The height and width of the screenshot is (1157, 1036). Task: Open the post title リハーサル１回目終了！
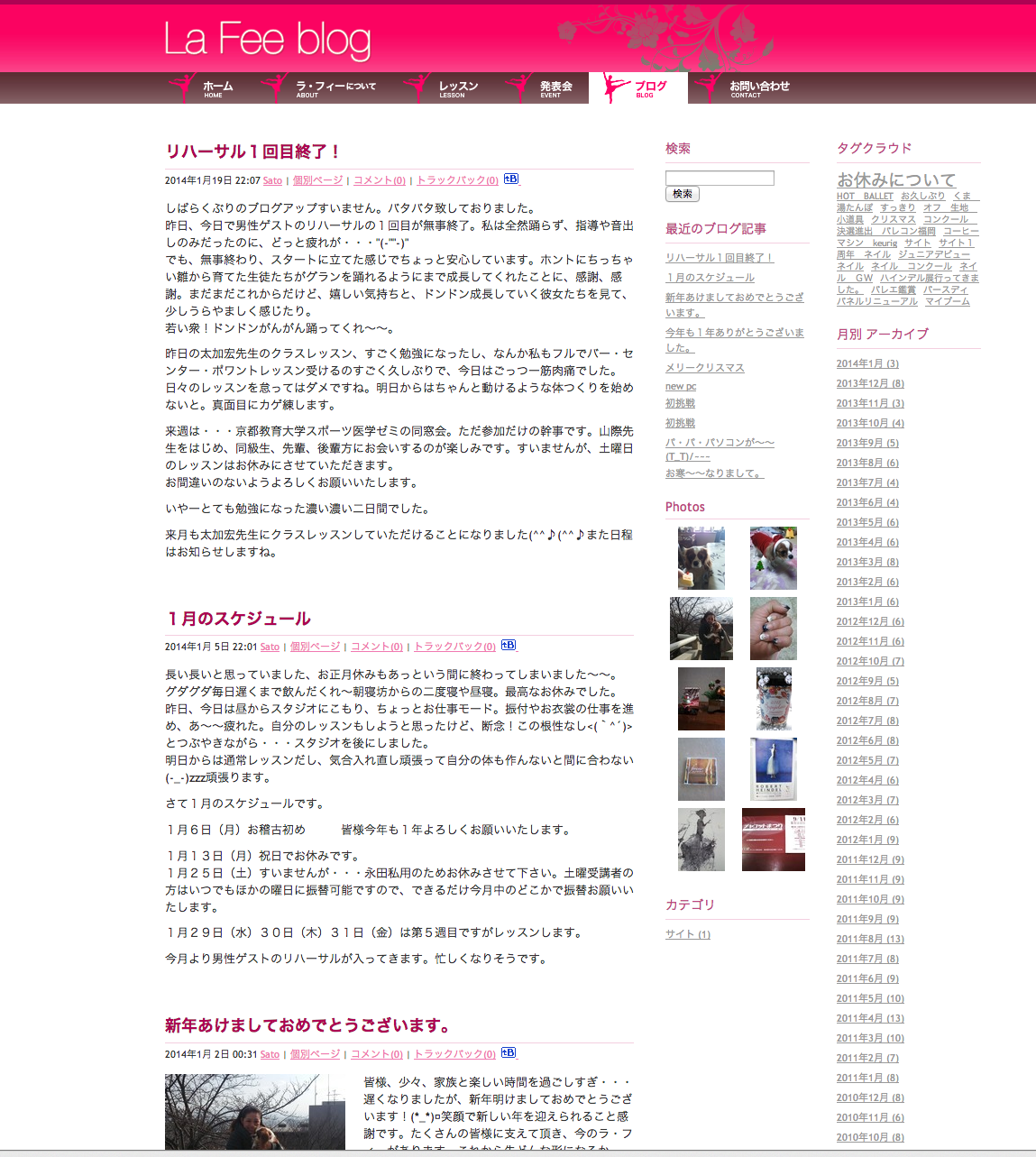pos(252,152)
